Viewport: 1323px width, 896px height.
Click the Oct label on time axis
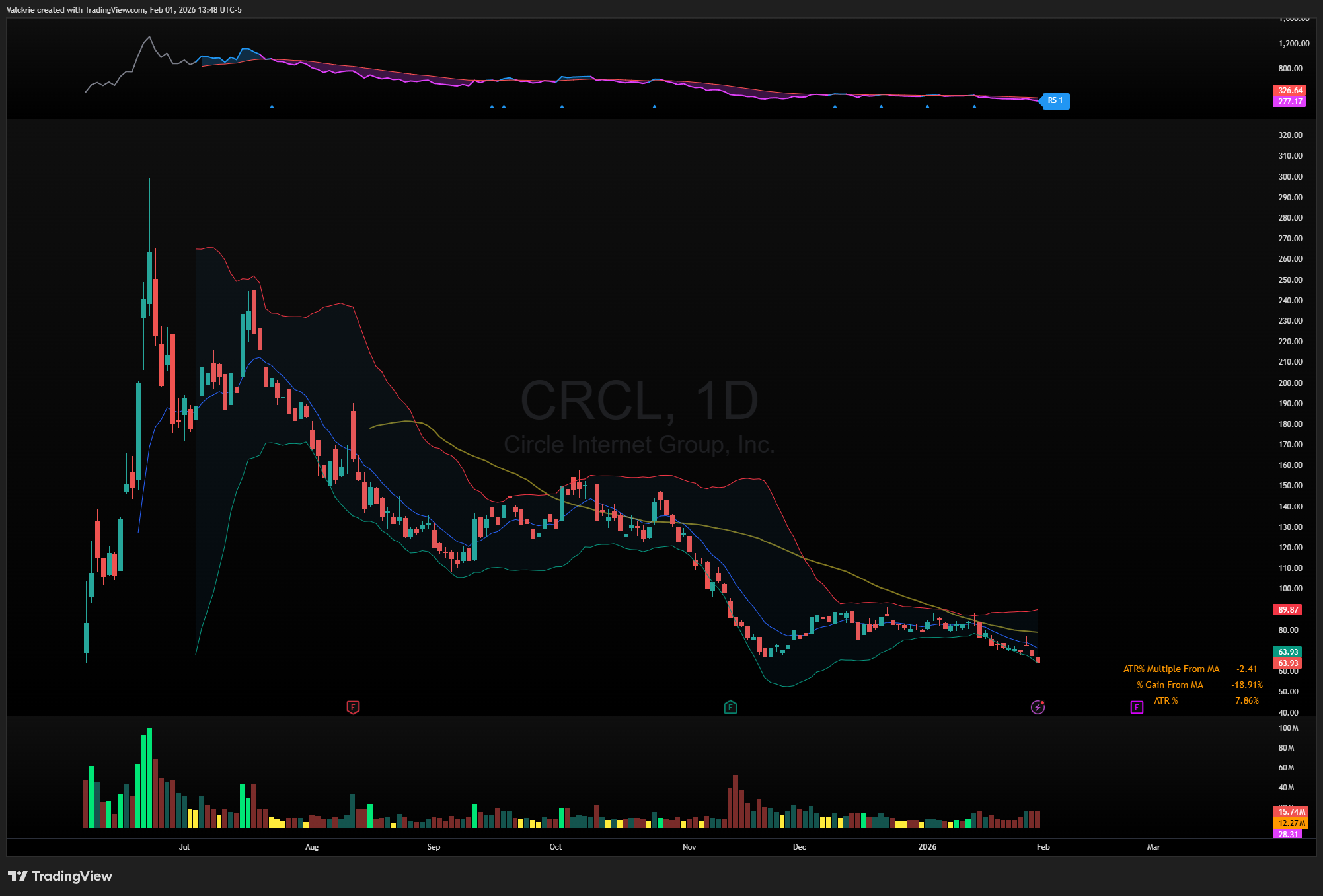[x=556, y=847]
